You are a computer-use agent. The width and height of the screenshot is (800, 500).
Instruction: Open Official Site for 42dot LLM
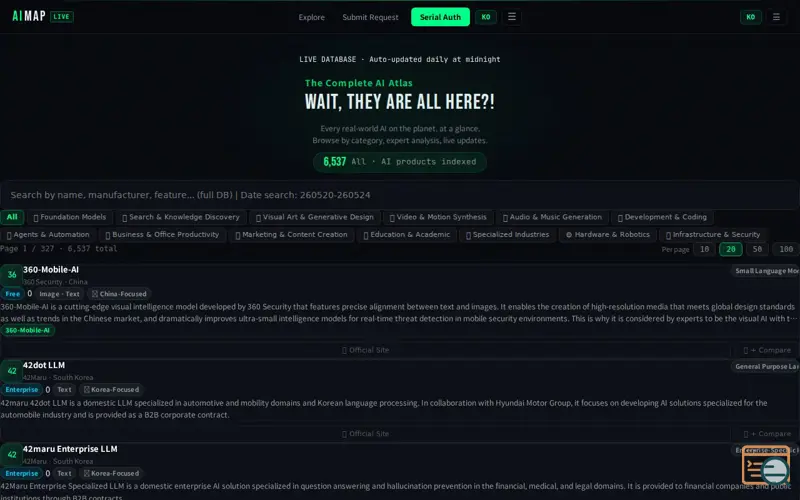pyautogui.click(x=365, y=434)
